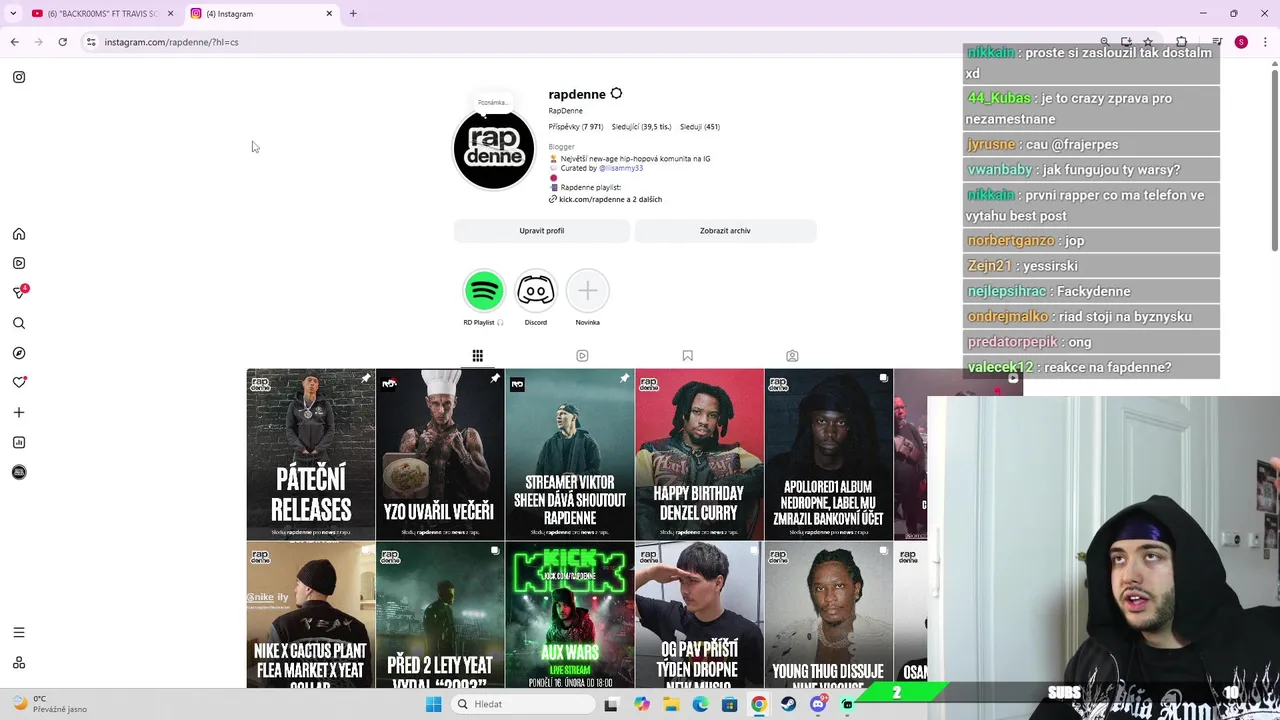
Task: Open the Sledující (39,5 tis.) followers list
Action: click(641, 127)
